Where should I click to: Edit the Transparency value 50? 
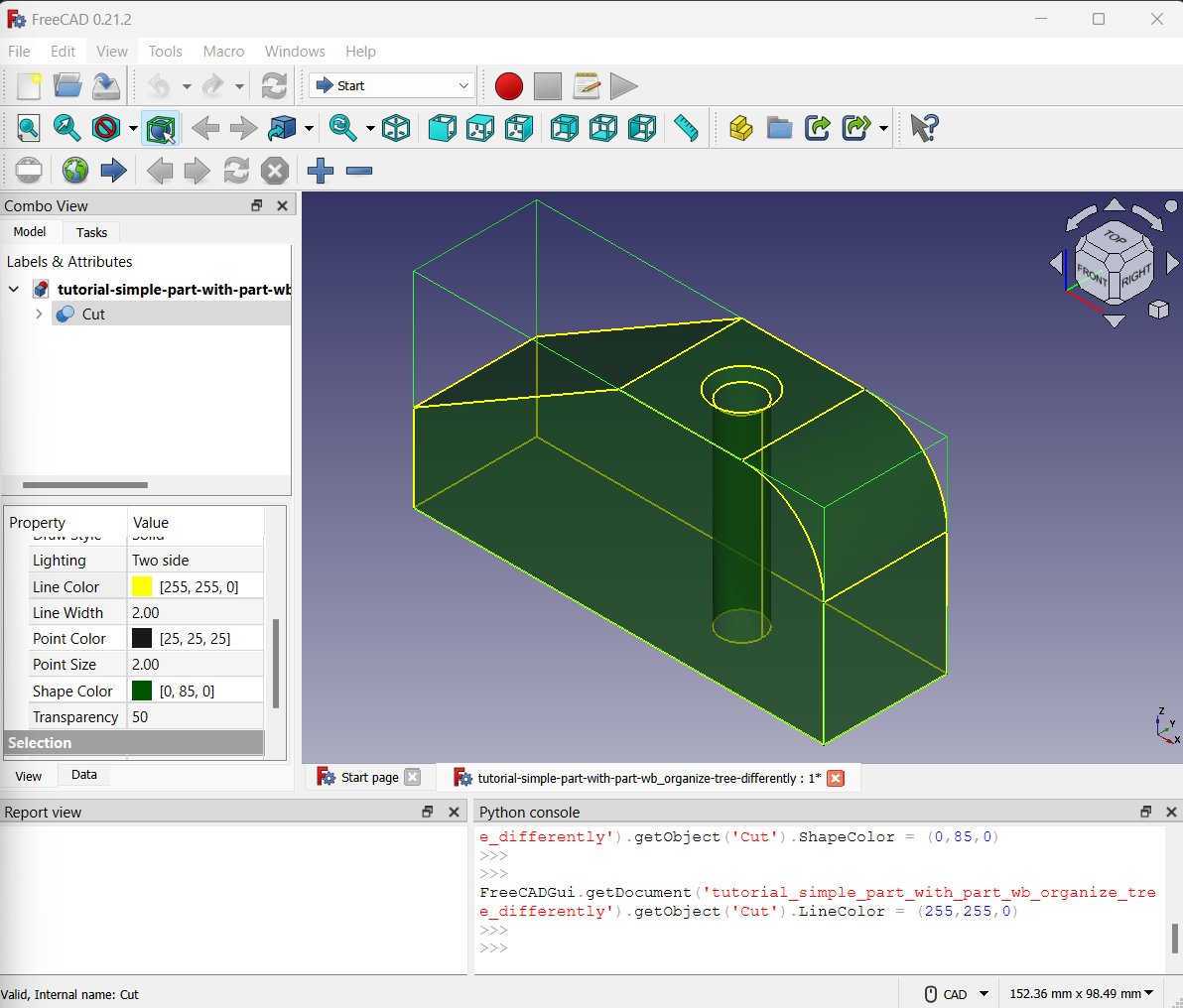tap(196, 716)
